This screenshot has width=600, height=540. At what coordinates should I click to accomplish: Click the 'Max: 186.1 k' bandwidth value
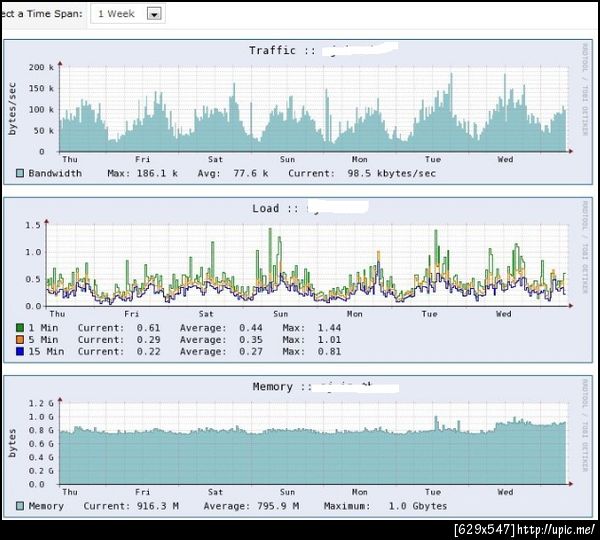pos(142,173)
